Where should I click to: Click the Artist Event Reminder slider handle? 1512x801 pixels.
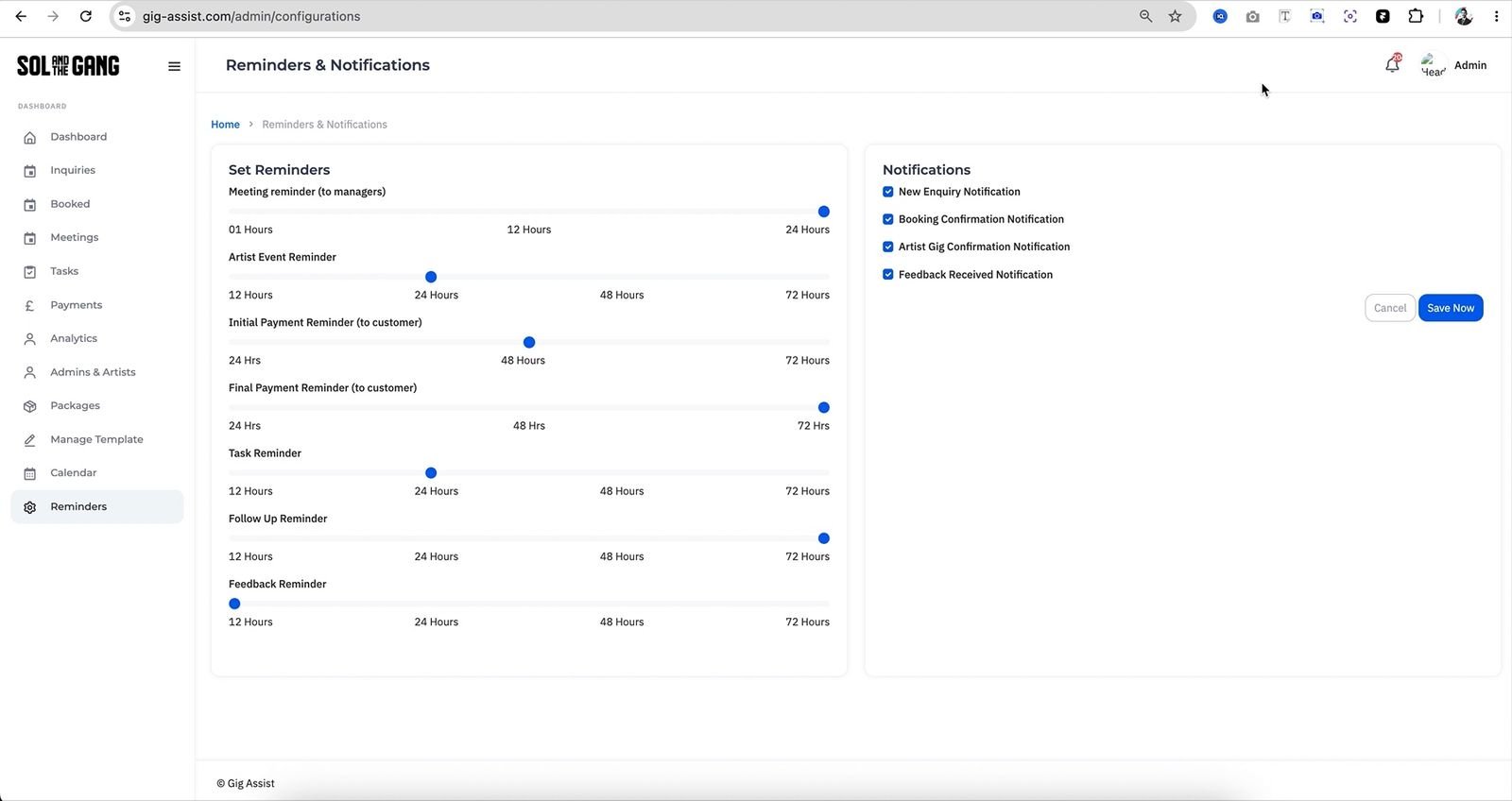[431, 277]
